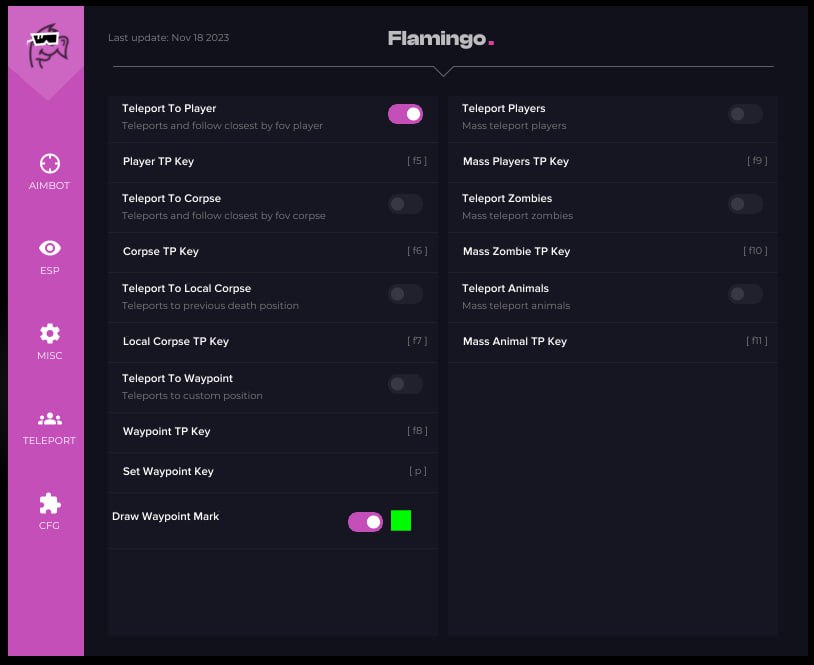Select the MISC sidebar label
Screen dimensions: 814x665
(50, 356)
